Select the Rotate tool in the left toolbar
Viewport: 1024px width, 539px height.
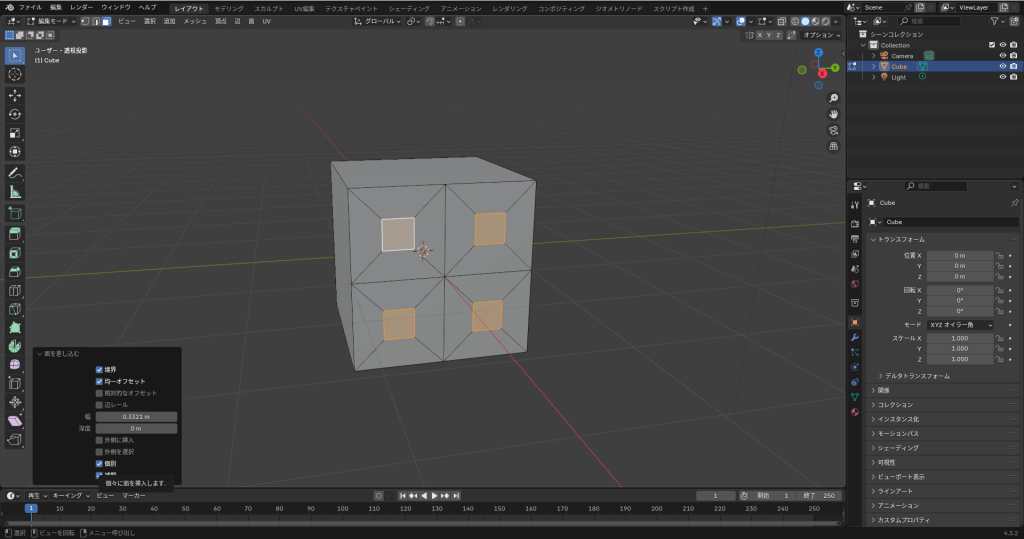pos(15,114)
